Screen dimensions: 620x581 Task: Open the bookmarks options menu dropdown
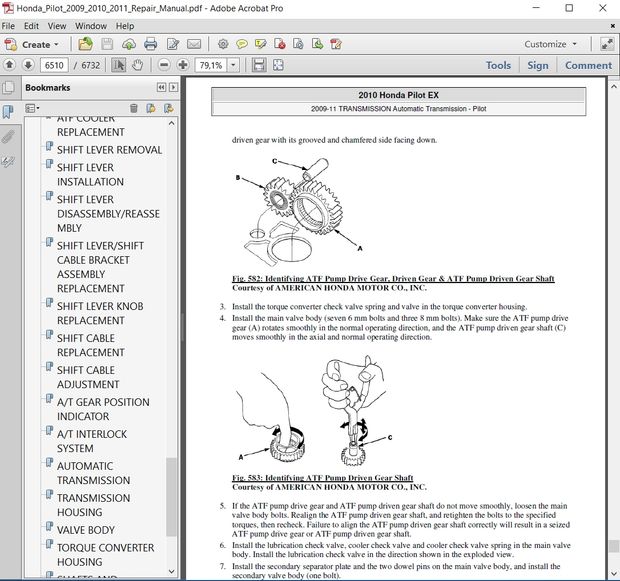tap(32, 108)
